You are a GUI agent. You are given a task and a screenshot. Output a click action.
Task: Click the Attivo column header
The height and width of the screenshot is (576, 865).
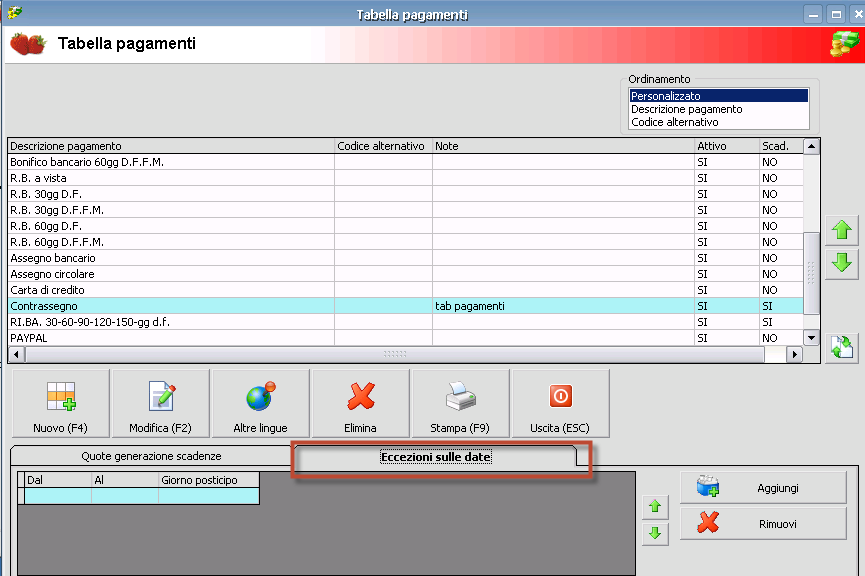pos(727,146)
